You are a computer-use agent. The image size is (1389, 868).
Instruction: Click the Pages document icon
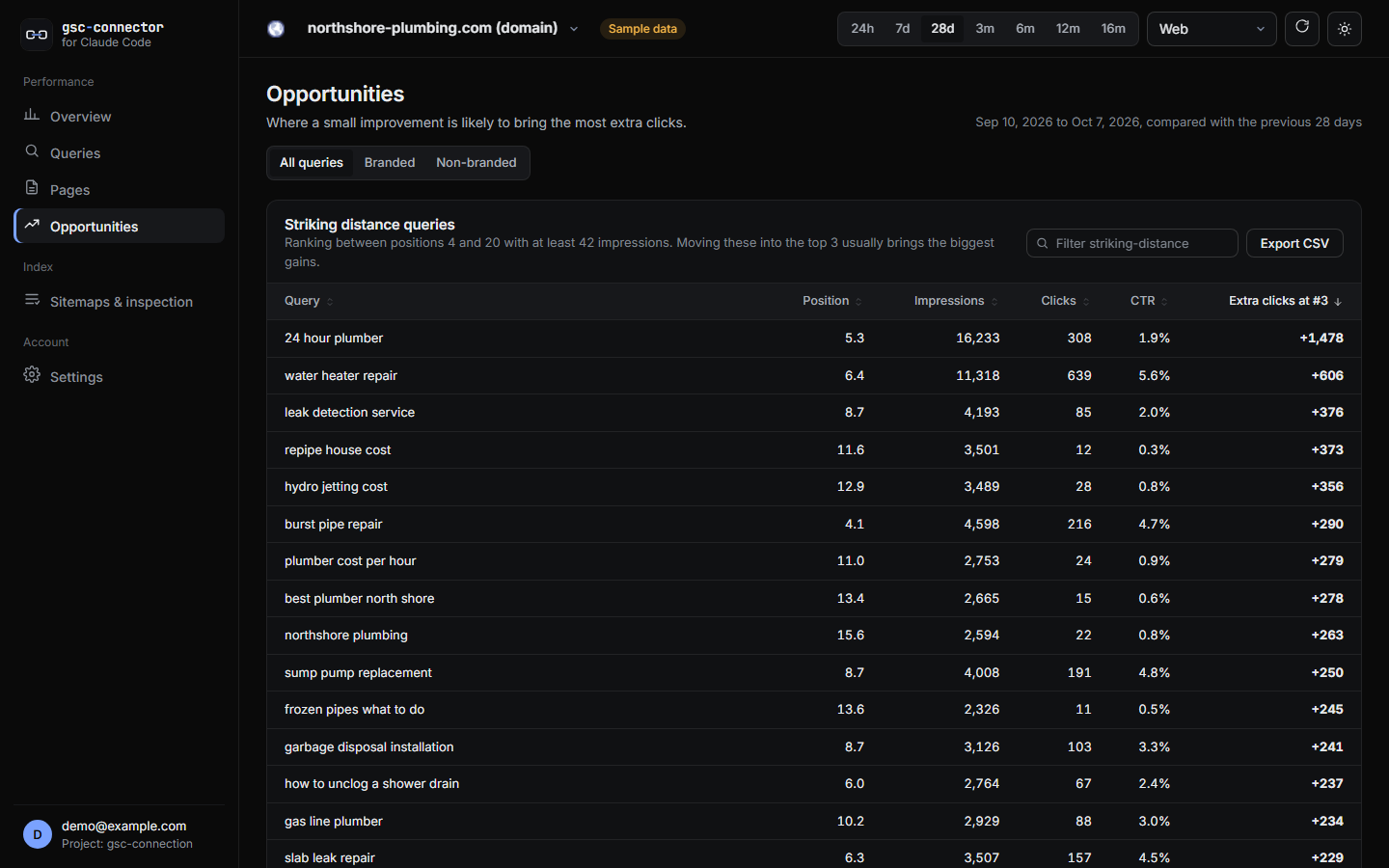click(x=32, y=188)
